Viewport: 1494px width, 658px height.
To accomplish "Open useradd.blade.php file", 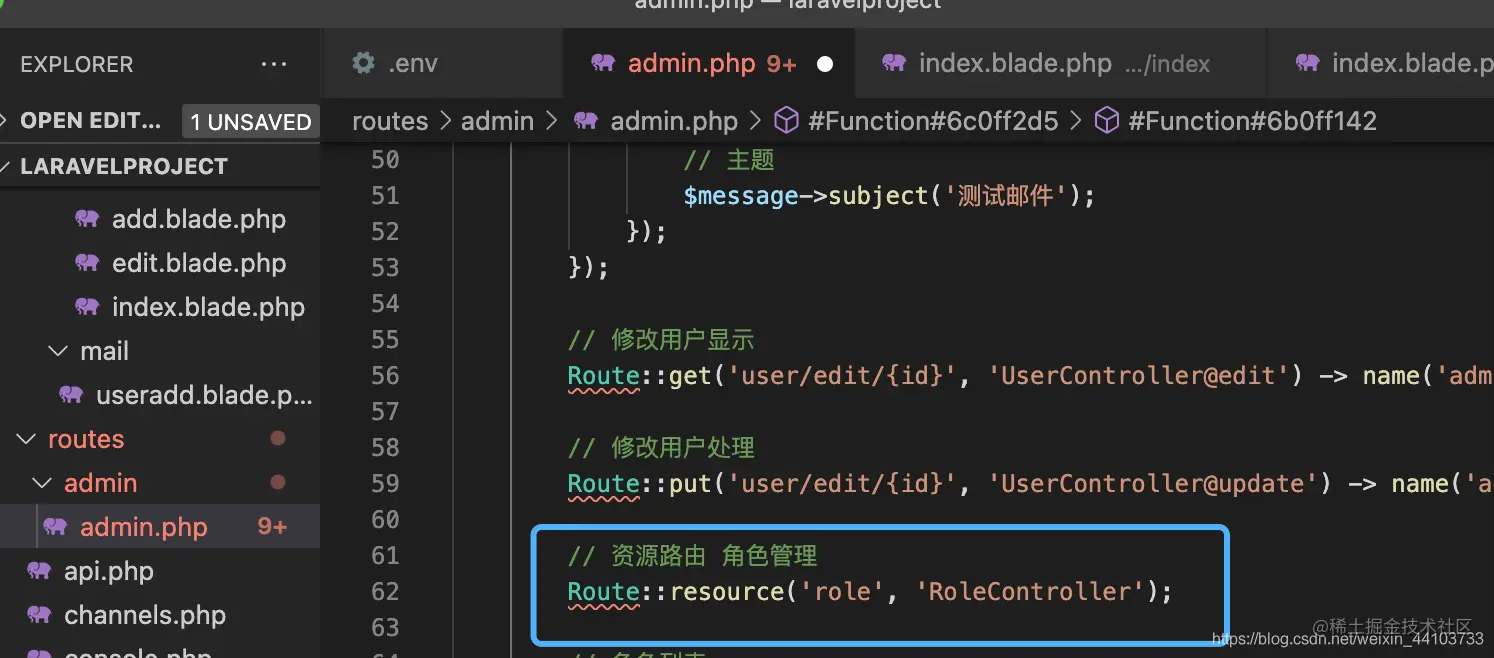I will click(x=205, y=395).
